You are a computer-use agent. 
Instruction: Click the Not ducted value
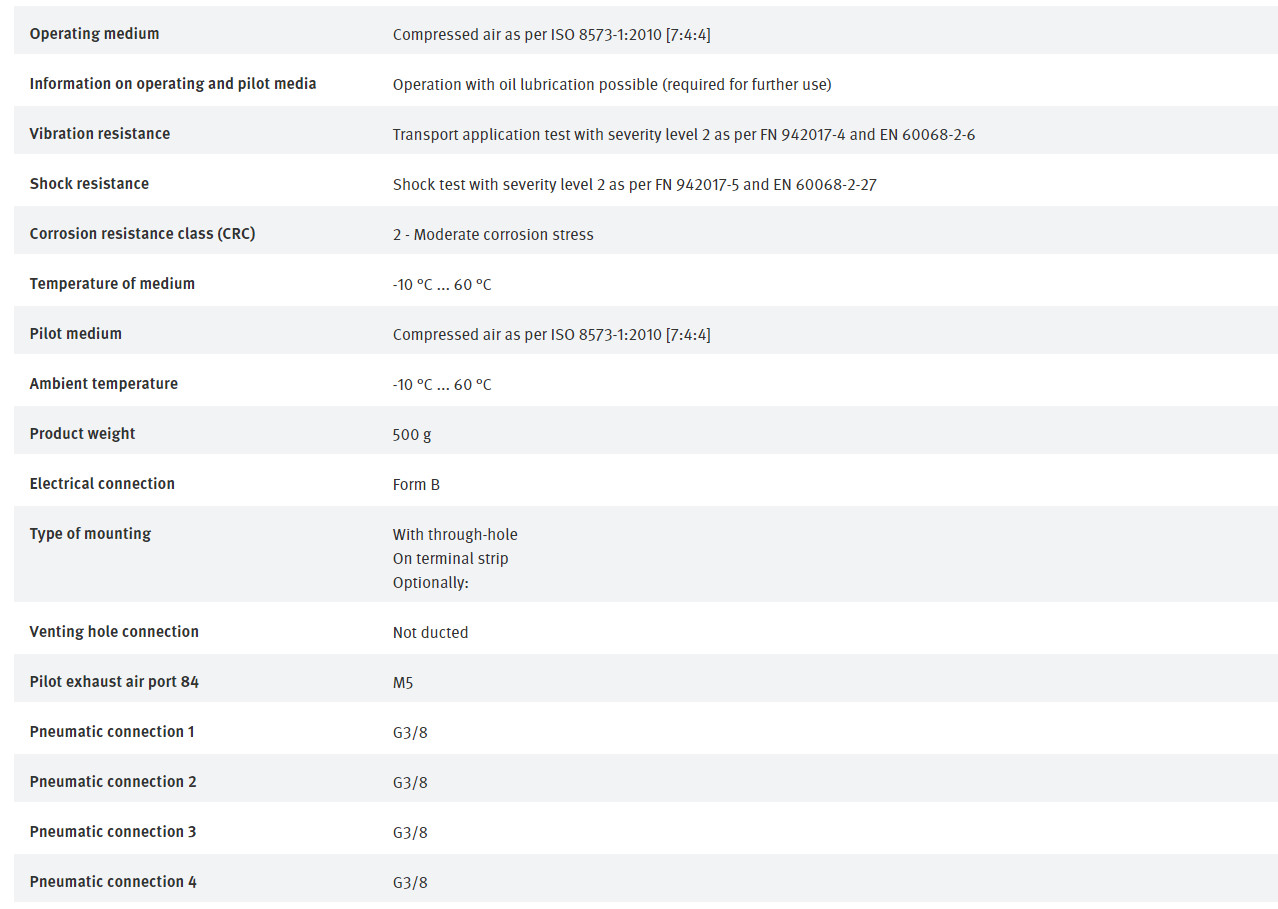point(430,633)
